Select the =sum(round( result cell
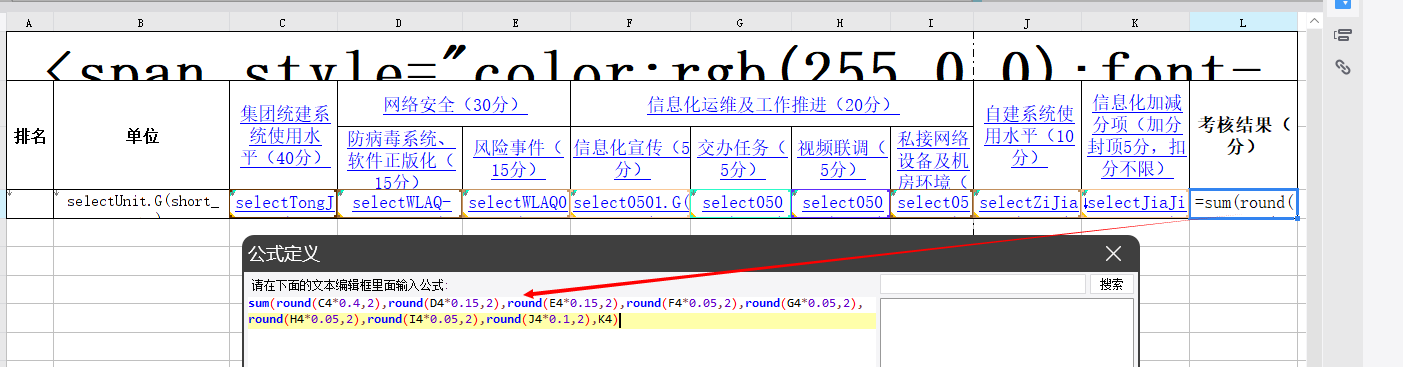1403x367 pixels. click(1244, 203)
